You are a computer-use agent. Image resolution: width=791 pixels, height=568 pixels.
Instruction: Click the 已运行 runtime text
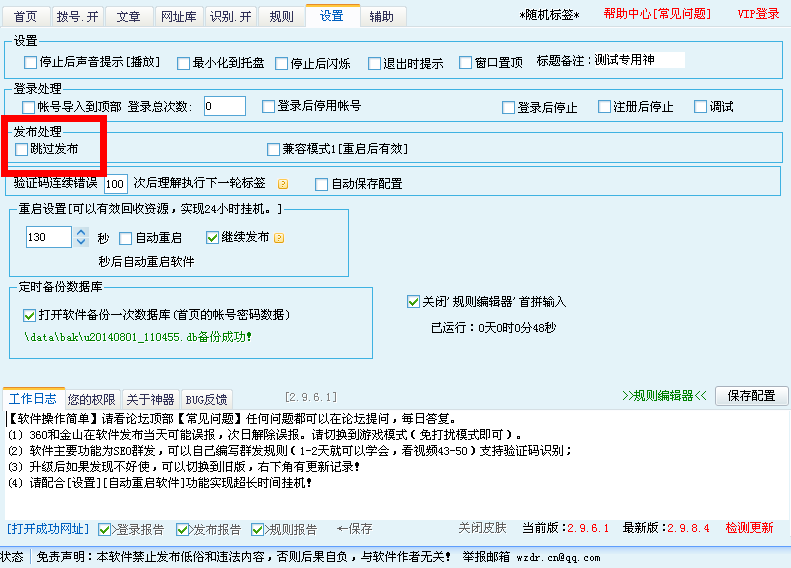(x=493, y=328)
